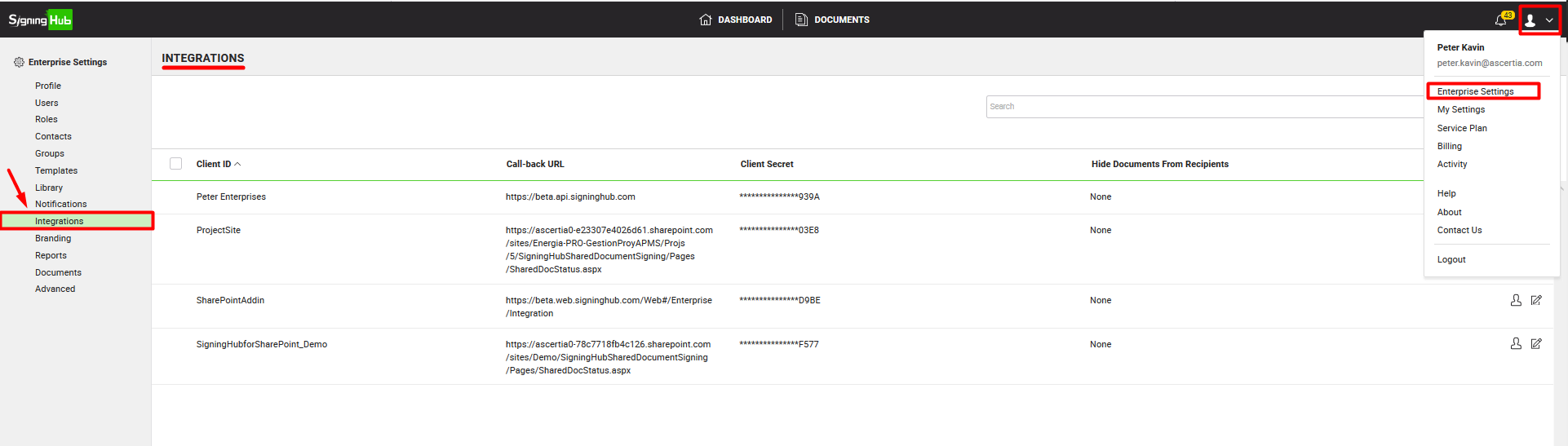1568x446 pixels.
Task: Click the Peter Enterprises client ID
Action: pos(231,197)
